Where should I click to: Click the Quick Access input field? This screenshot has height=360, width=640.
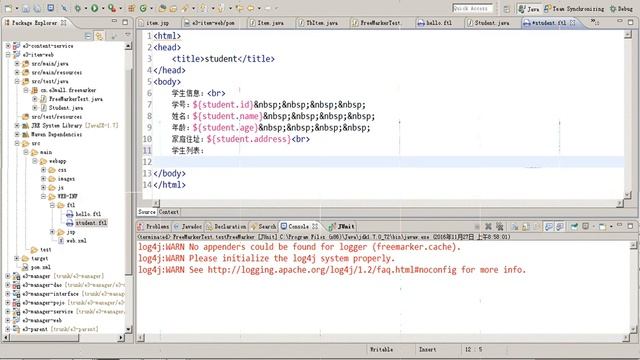[472, 8]
